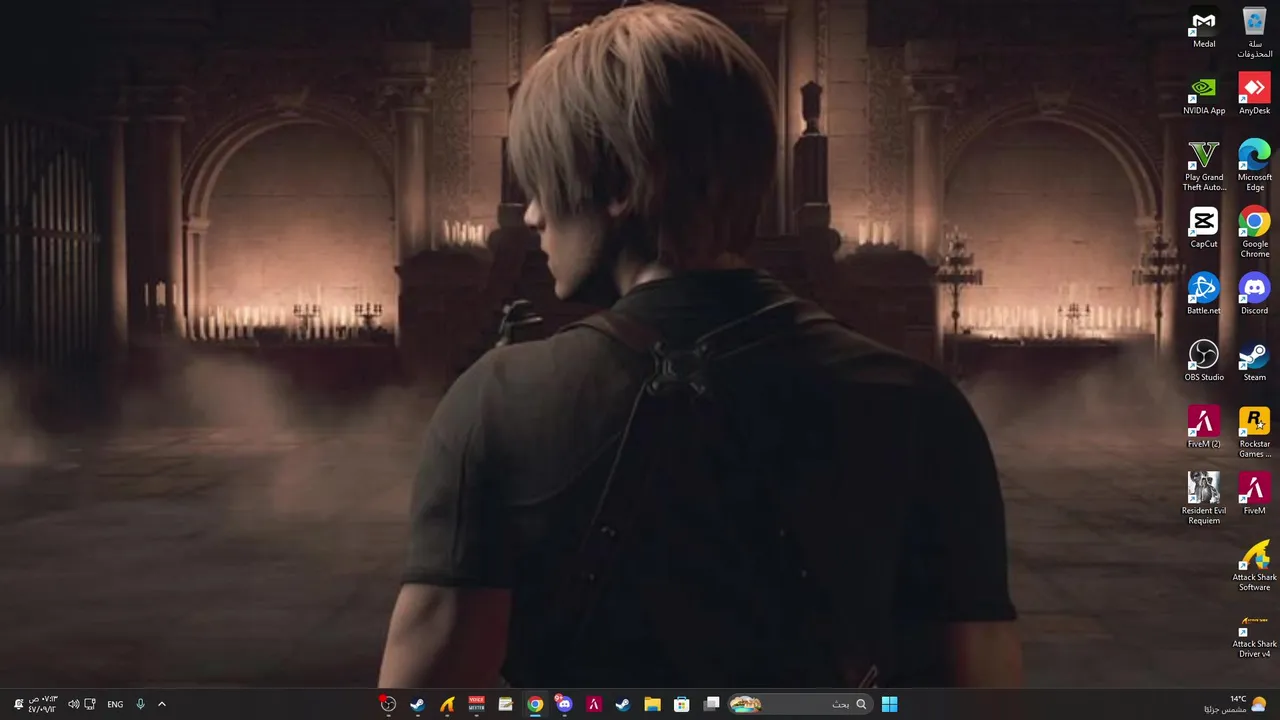Open the yellow Attack Shark taskbar icon

coord(447,704)
